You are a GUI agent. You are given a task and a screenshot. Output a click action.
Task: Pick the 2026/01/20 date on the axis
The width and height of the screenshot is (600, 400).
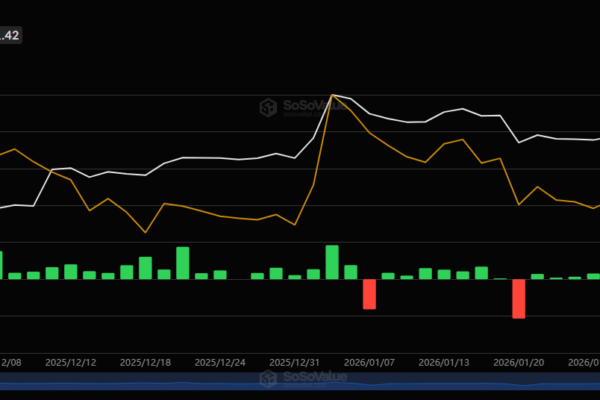519,363
